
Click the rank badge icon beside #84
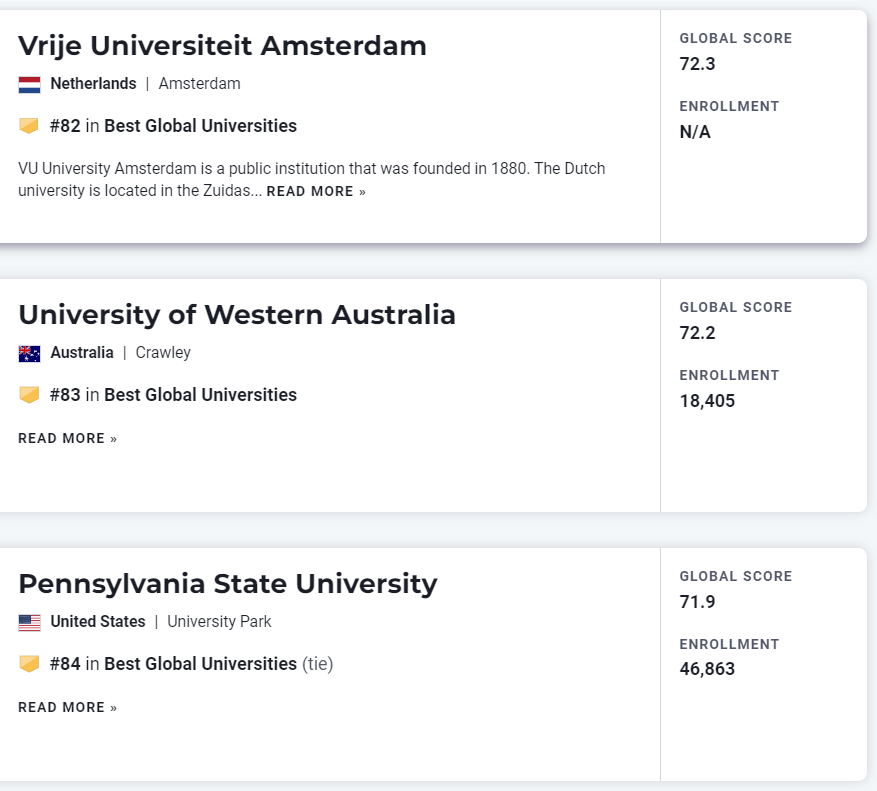[29, 664]
